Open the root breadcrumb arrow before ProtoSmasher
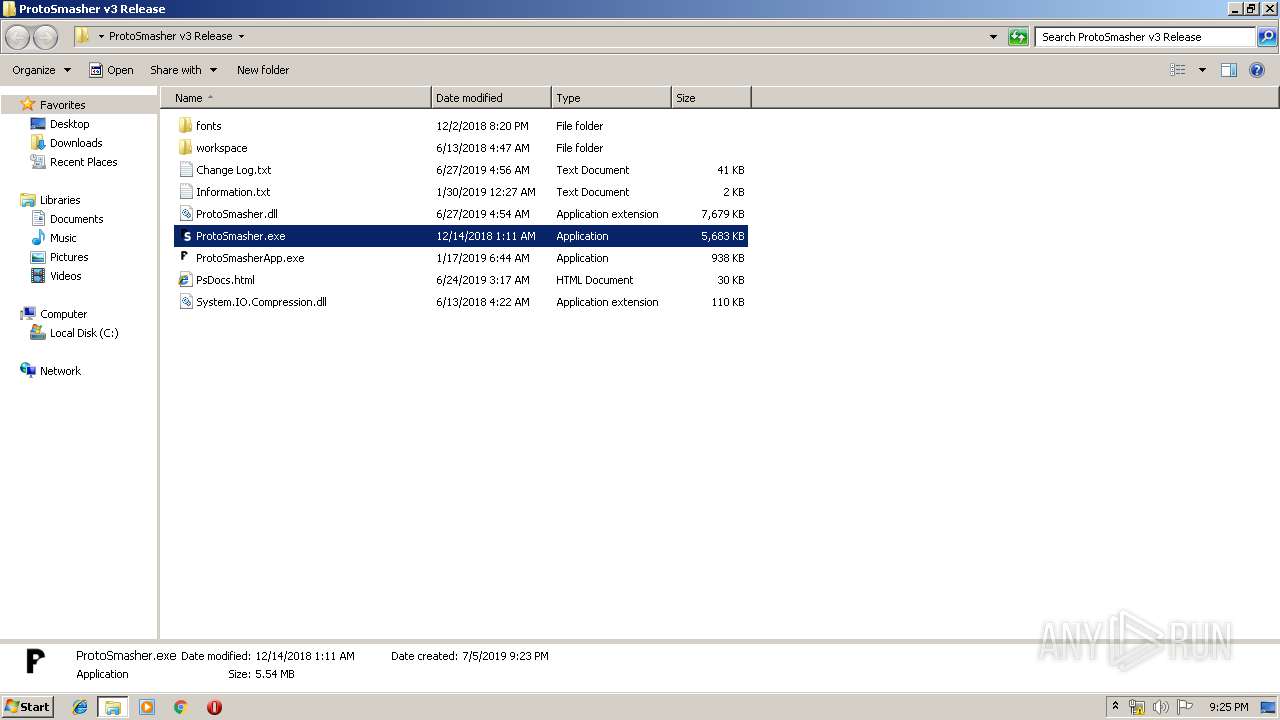 tap(101, 36)
